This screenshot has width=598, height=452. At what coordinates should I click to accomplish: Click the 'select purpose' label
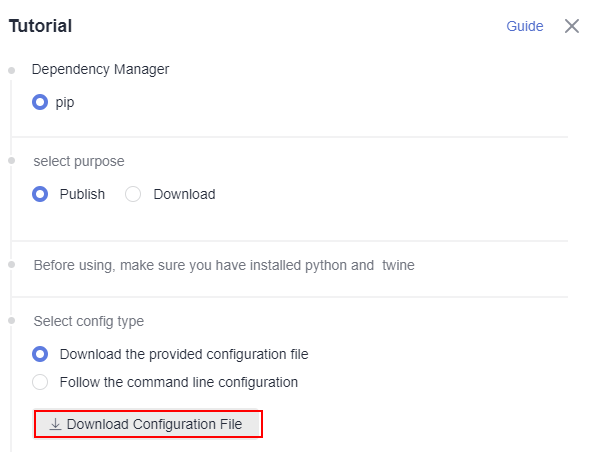(x=79, y=161)
